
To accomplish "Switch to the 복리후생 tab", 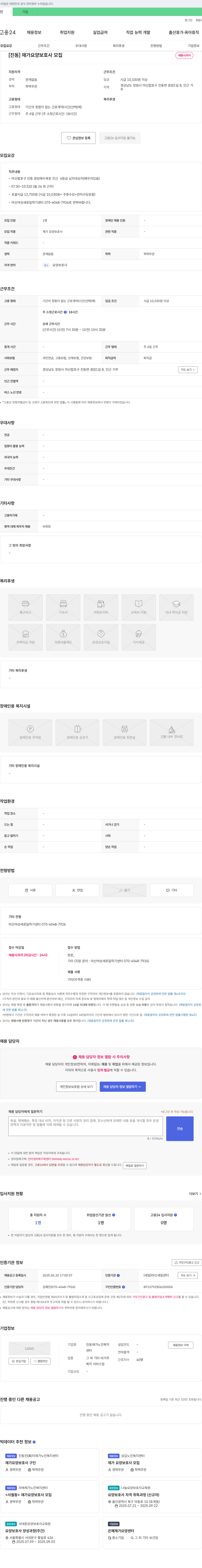I will [119, 46].
